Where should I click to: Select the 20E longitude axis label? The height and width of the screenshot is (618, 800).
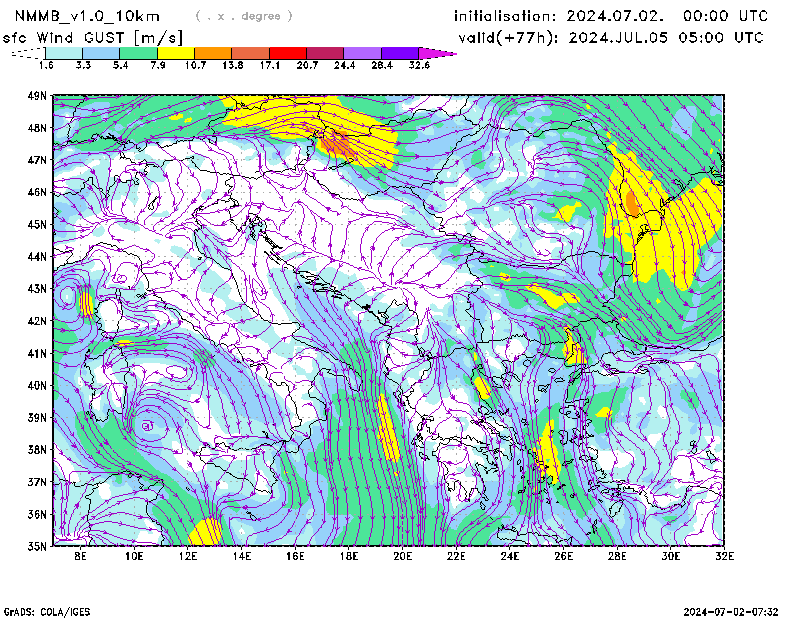[x=403, y=556]
